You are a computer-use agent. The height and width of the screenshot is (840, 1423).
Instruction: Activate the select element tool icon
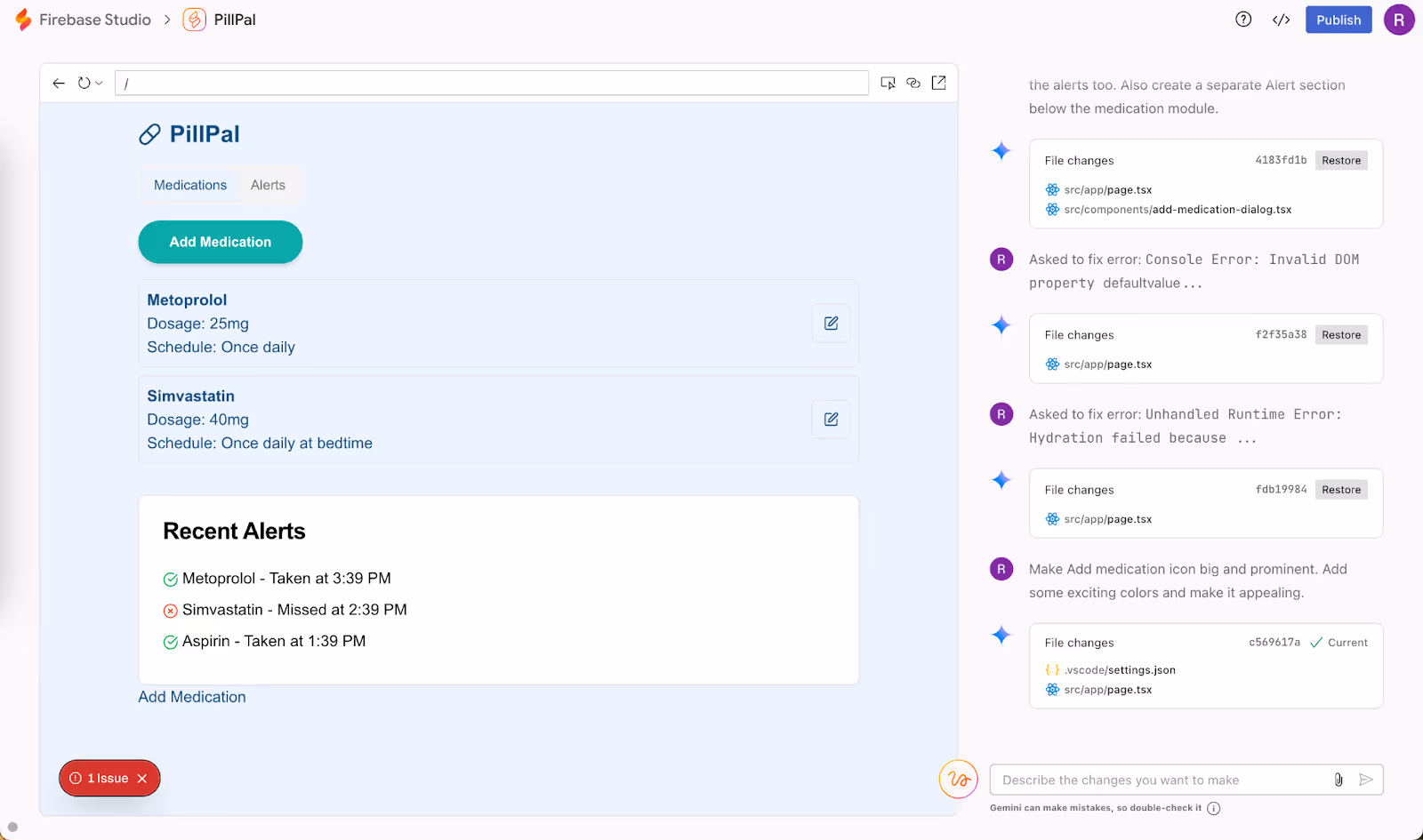coord(888,83)
